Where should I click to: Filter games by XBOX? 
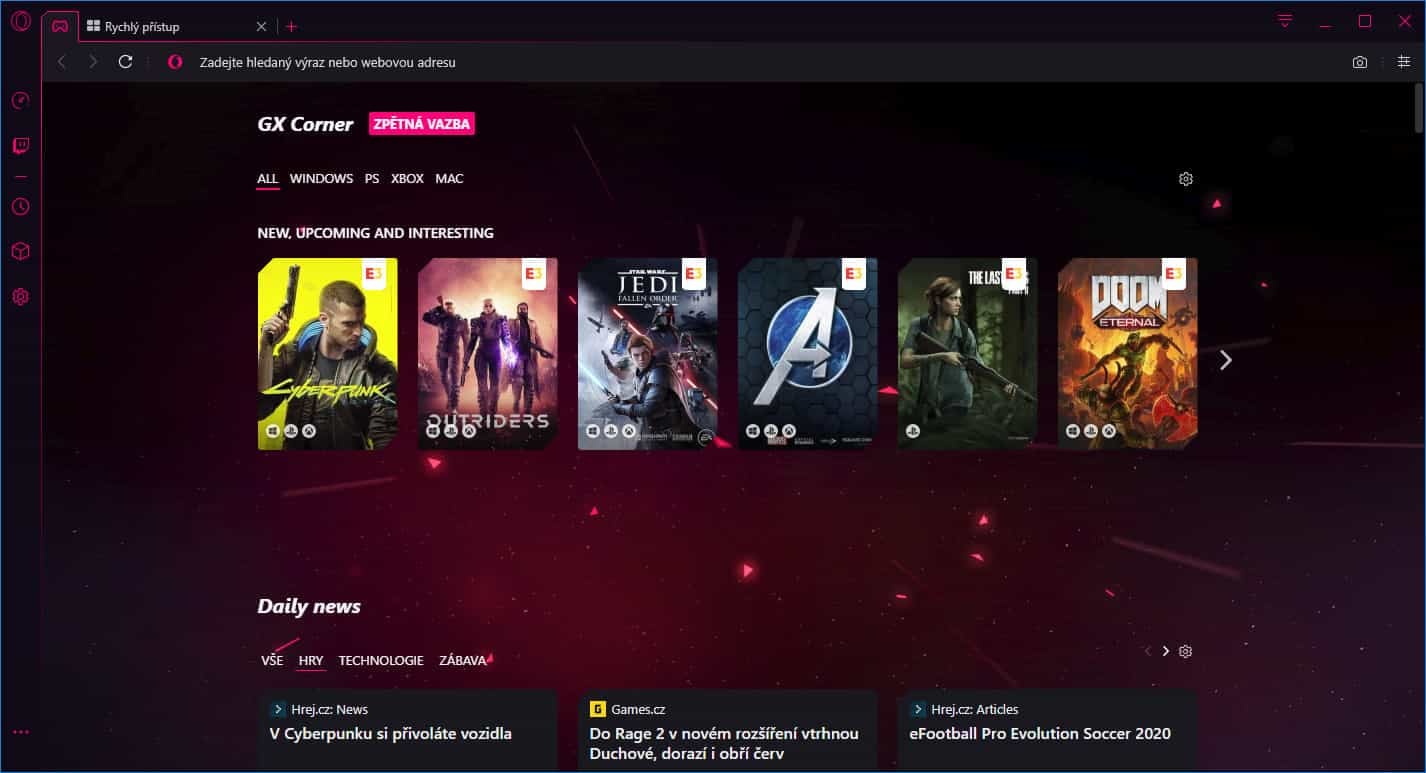tap(407, 179)
